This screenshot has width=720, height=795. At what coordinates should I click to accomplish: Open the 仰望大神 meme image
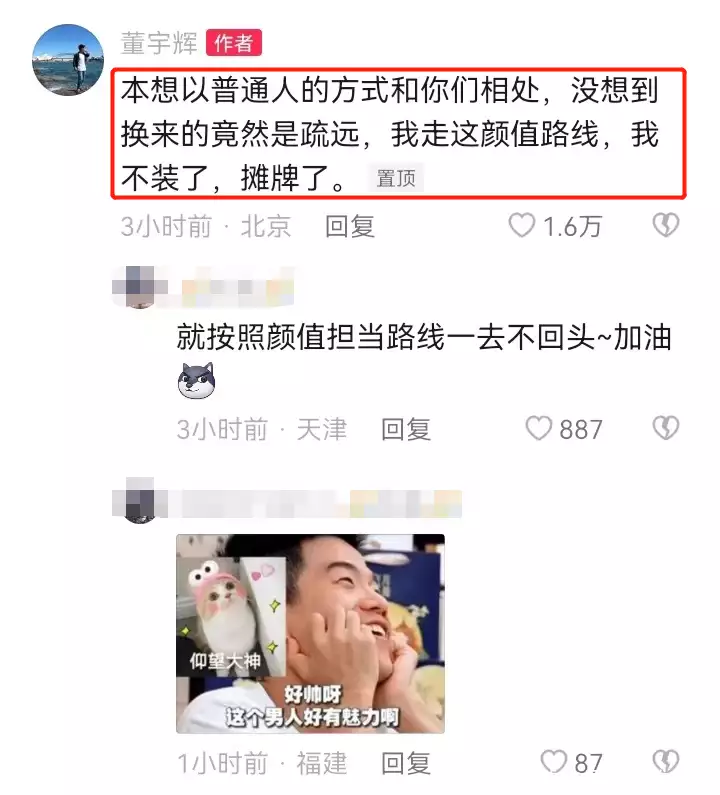pos(310,634)
